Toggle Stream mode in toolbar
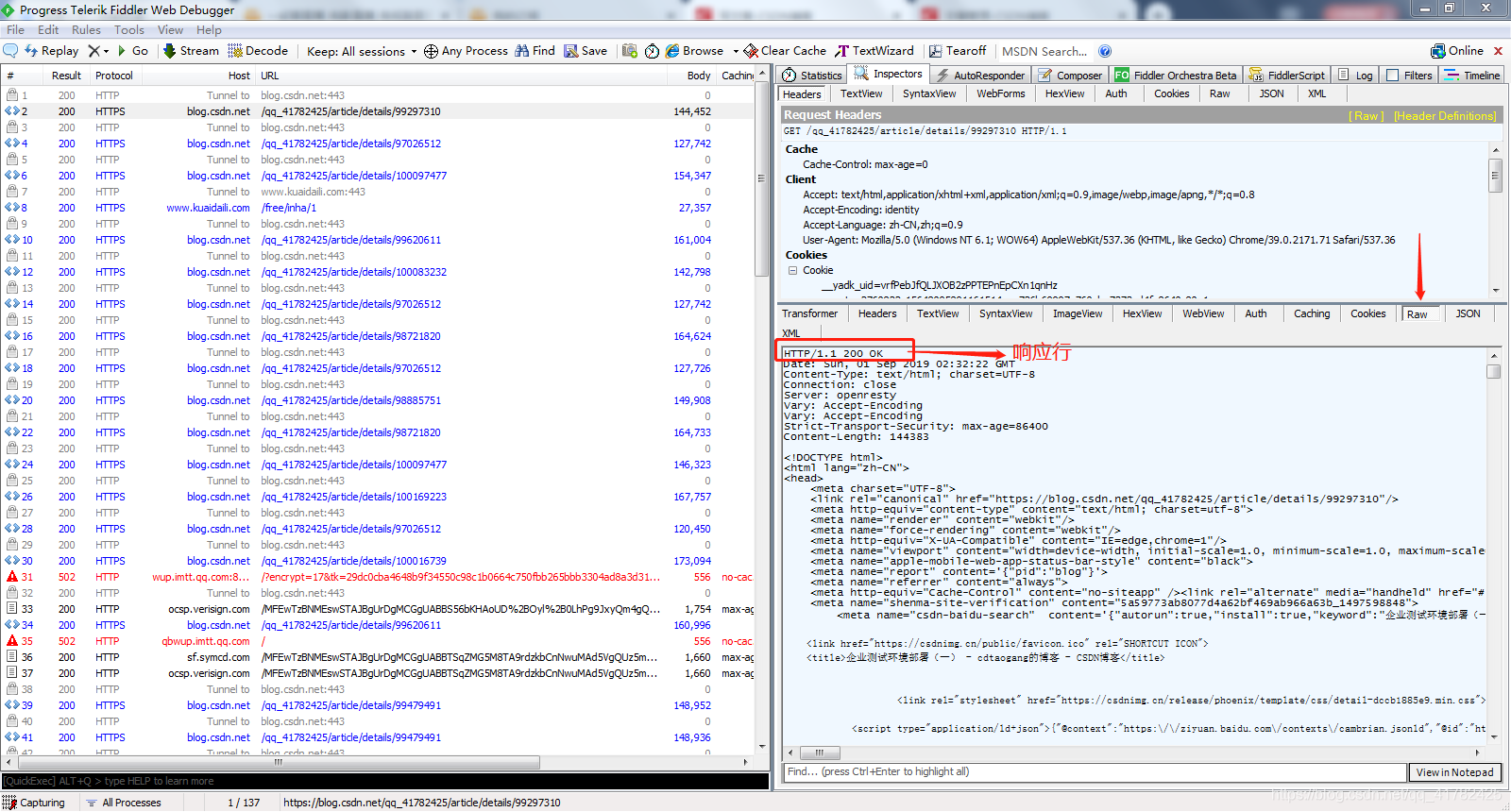This screenshot has height=812, width=1511. (x=191, y=51)
